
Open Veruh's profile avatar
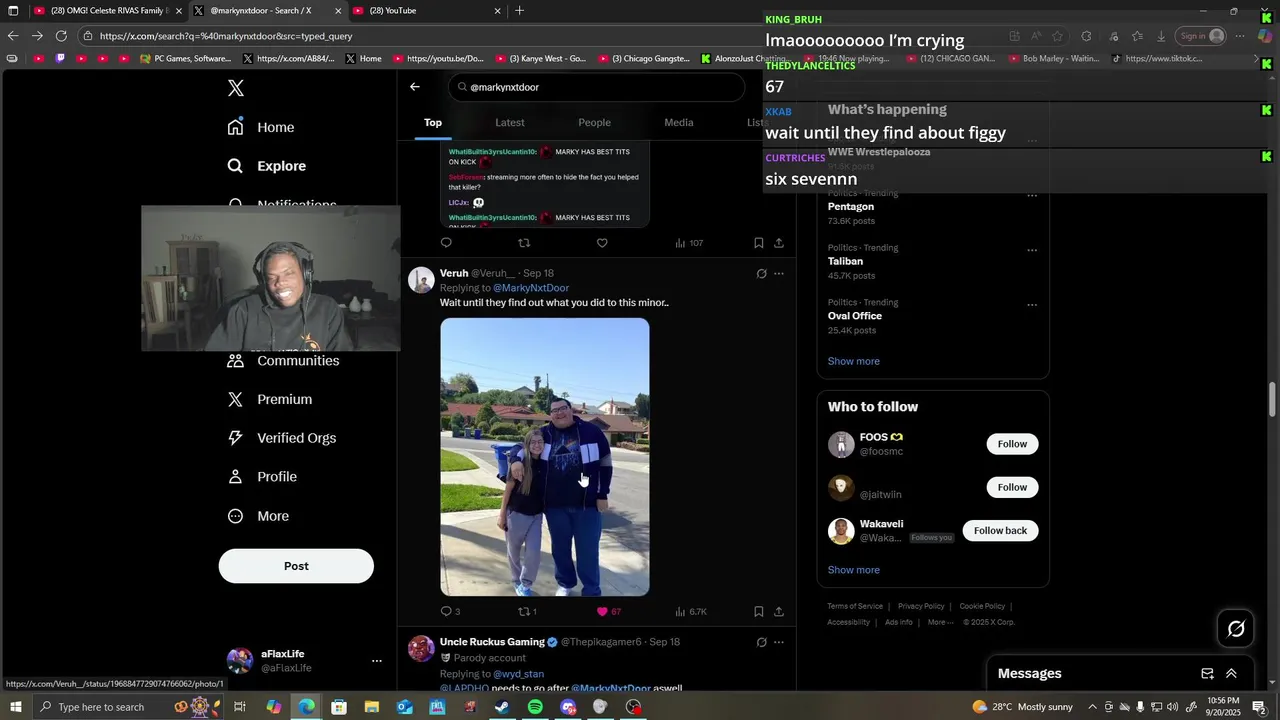(421, 280)
